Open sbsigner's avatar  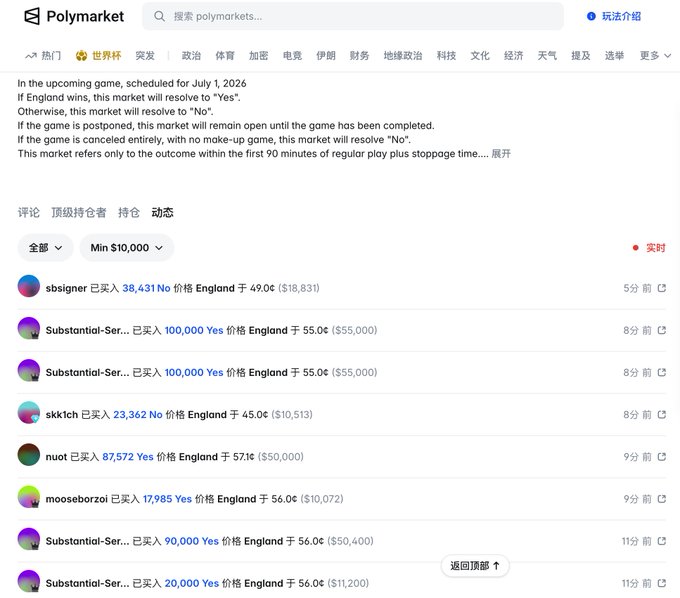(x=29, y=286)
